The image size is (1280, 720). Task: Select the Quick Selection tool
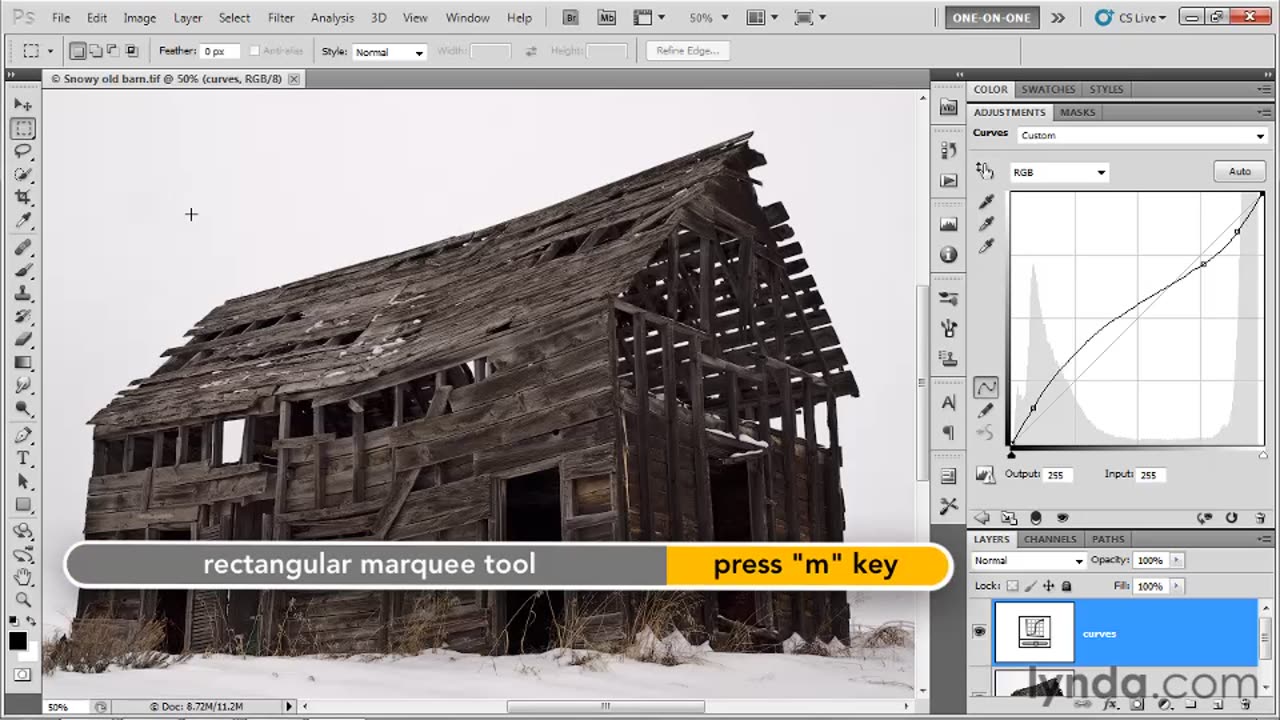pos(23,174)
